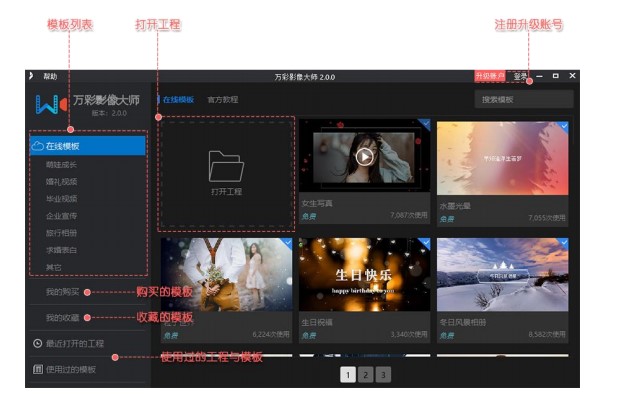
Task: Play the 女生写真 template preview
Action: tap(364, 157)
